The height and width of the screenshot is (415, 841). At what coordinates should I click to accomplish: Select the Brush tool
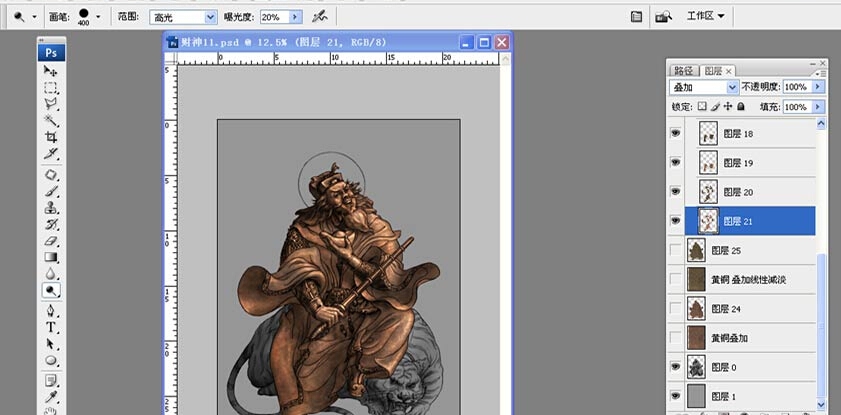point(51,191)
